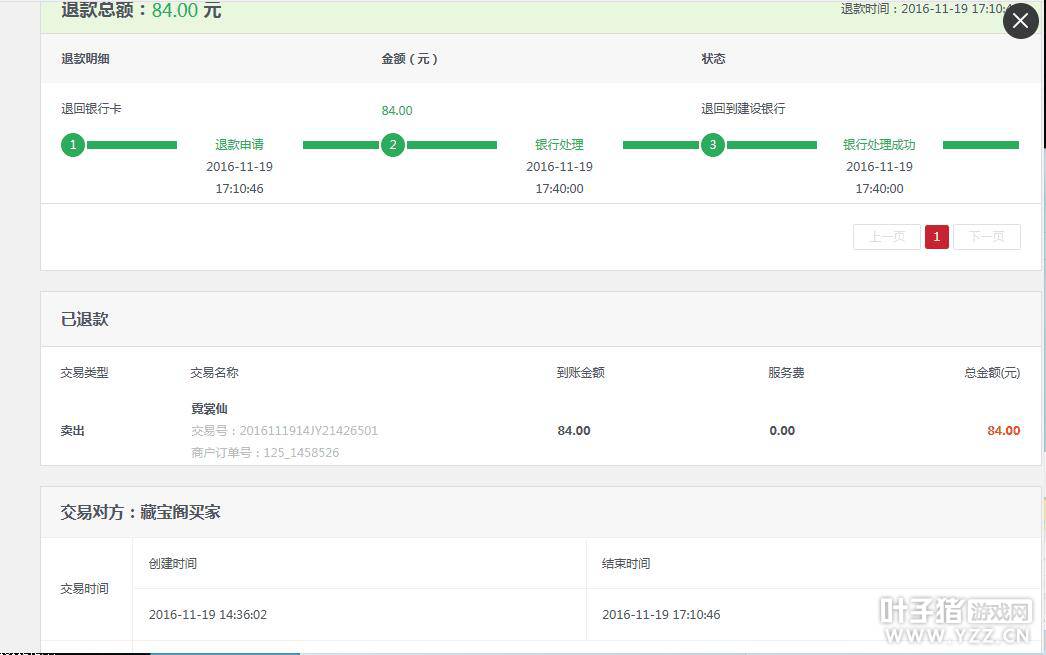This screenshot has height=655, width=1046.
Task: Open the 贾冥仙 transaction name
Action: 209,409
